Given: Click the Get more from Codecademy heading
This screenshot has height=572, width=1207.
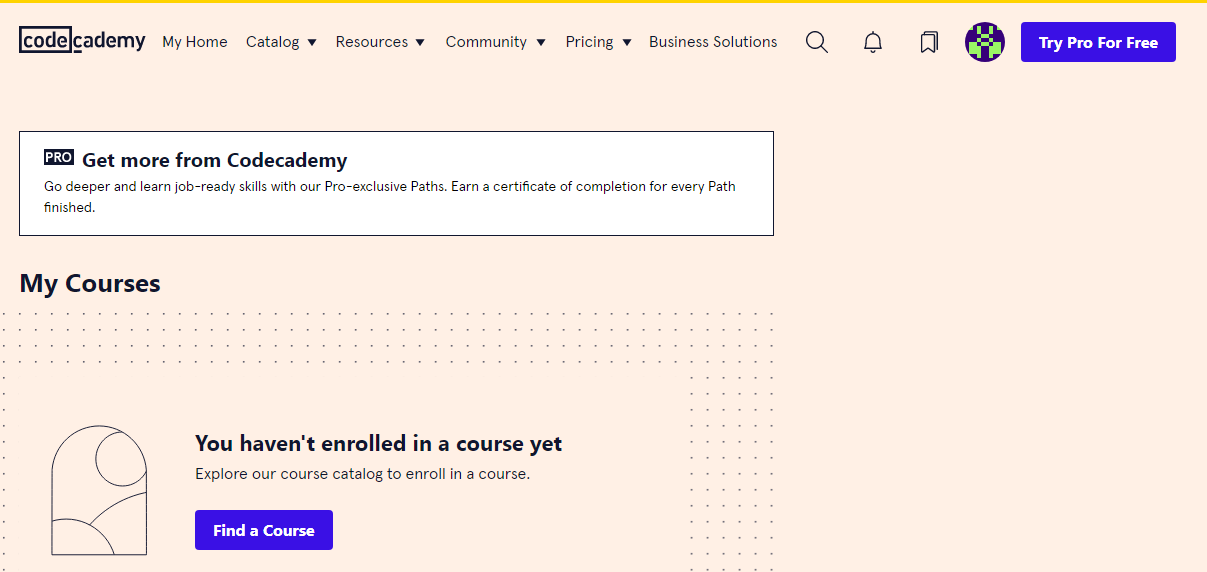Looking at the screenshot, I should 214,160.
